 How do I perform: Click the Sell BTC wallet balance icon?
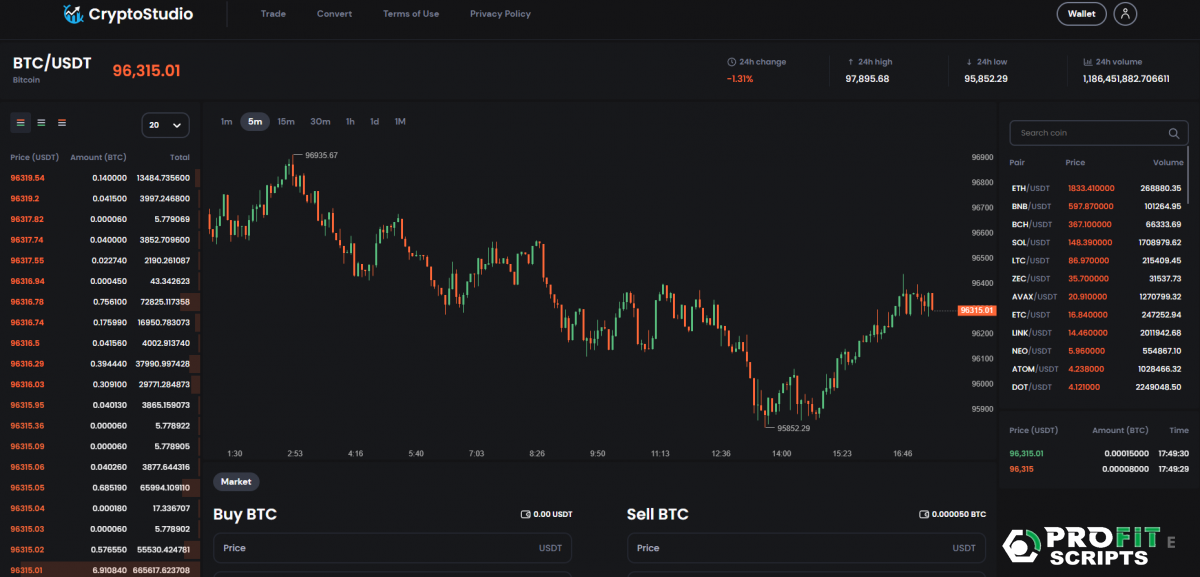click(923, 514)
